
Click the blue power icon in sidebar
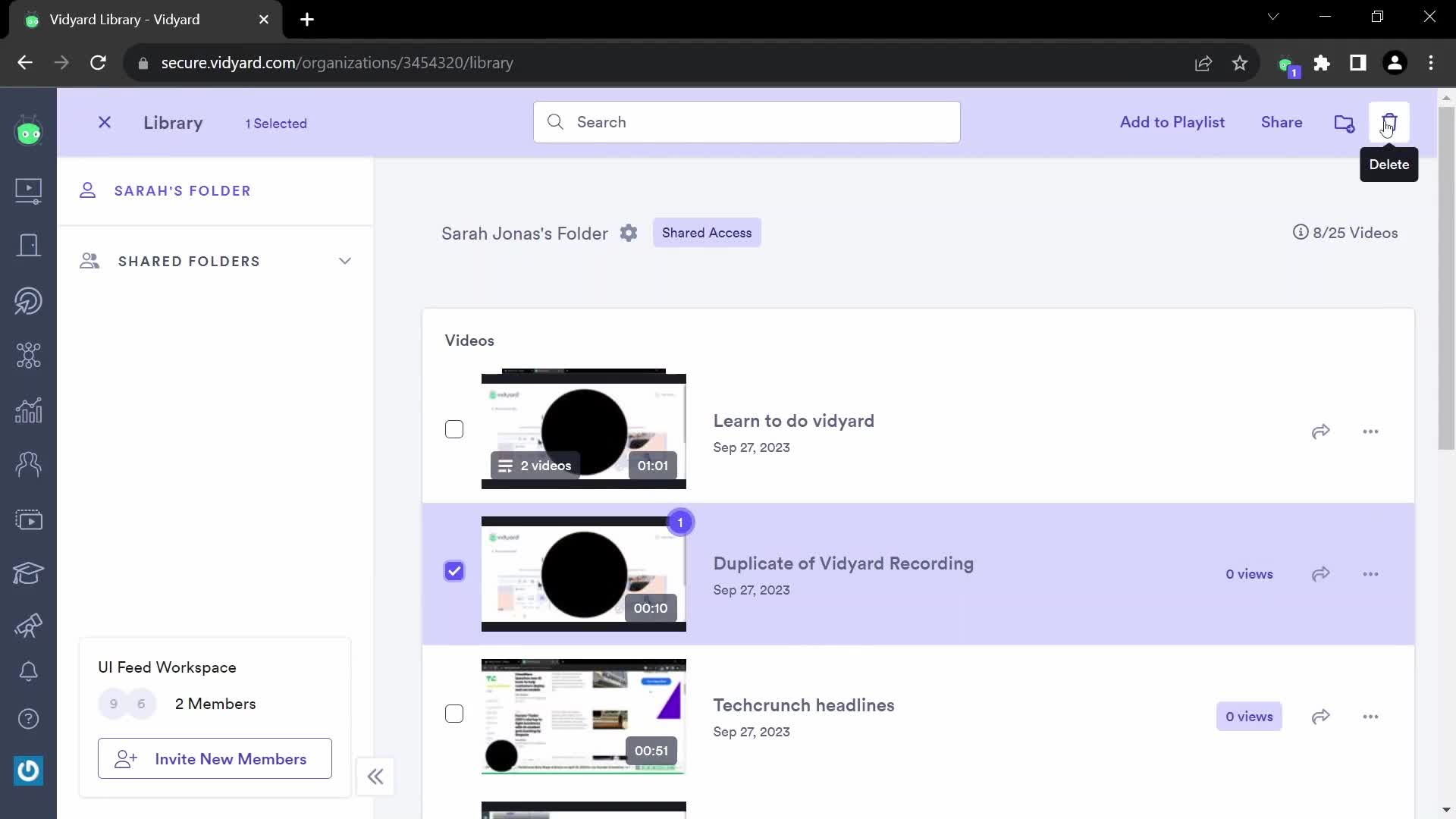coord(29,770)
